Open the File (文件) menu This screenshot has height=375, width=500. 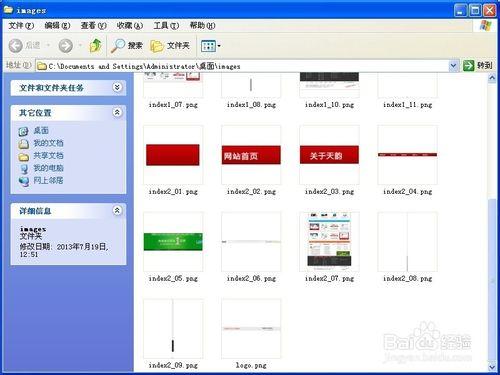pyautogui.click(x=21, y=25)
